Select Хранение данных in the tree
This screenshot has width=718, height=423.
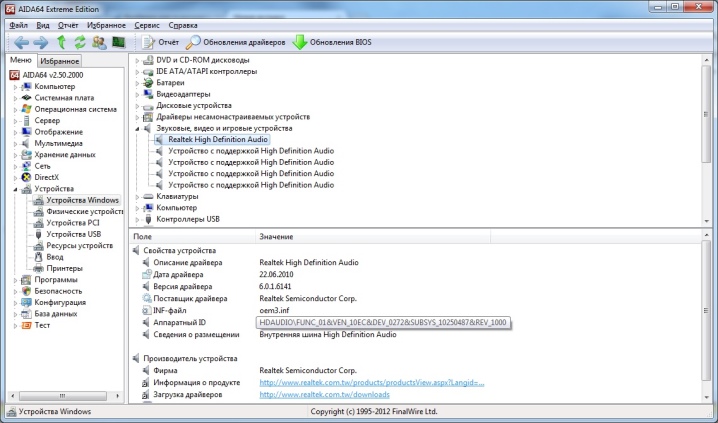[65, 155]
